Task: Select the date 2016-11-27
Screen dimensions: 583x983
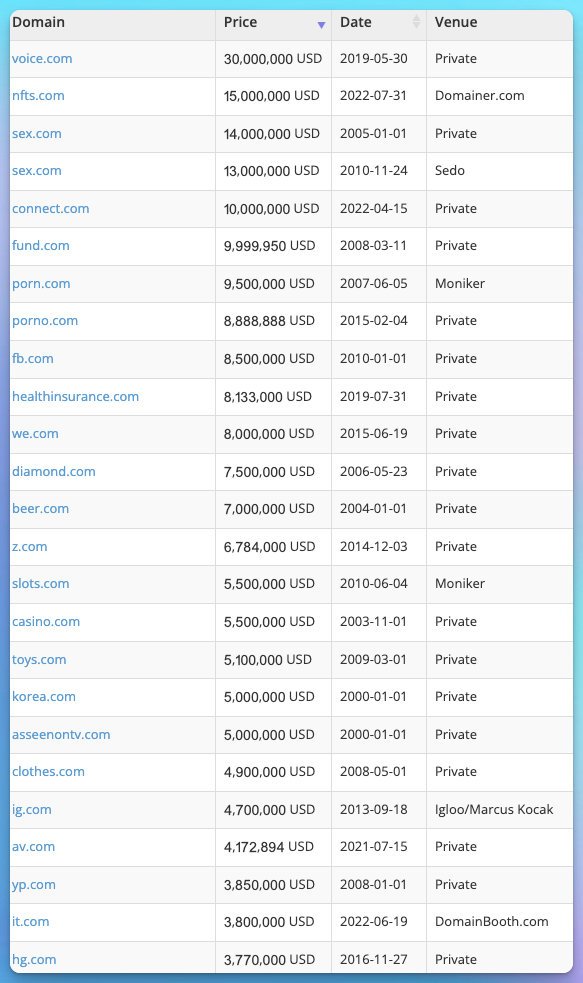Action: 374,959
